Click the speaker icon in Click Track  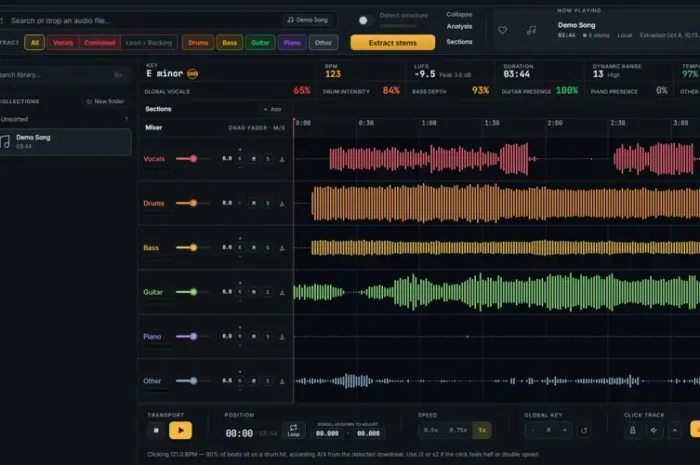pos(654,431)
